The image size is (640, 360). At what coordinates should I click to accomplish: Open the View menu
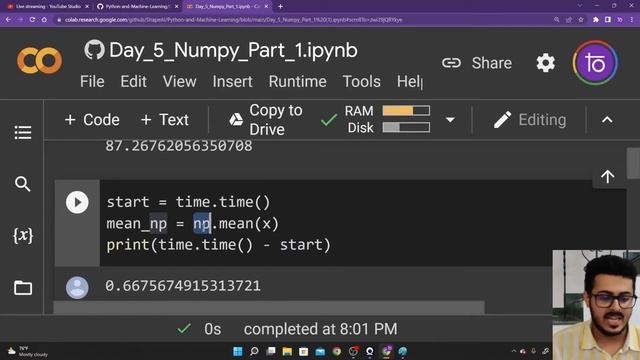pyautogui.click(x=180, y=82)
